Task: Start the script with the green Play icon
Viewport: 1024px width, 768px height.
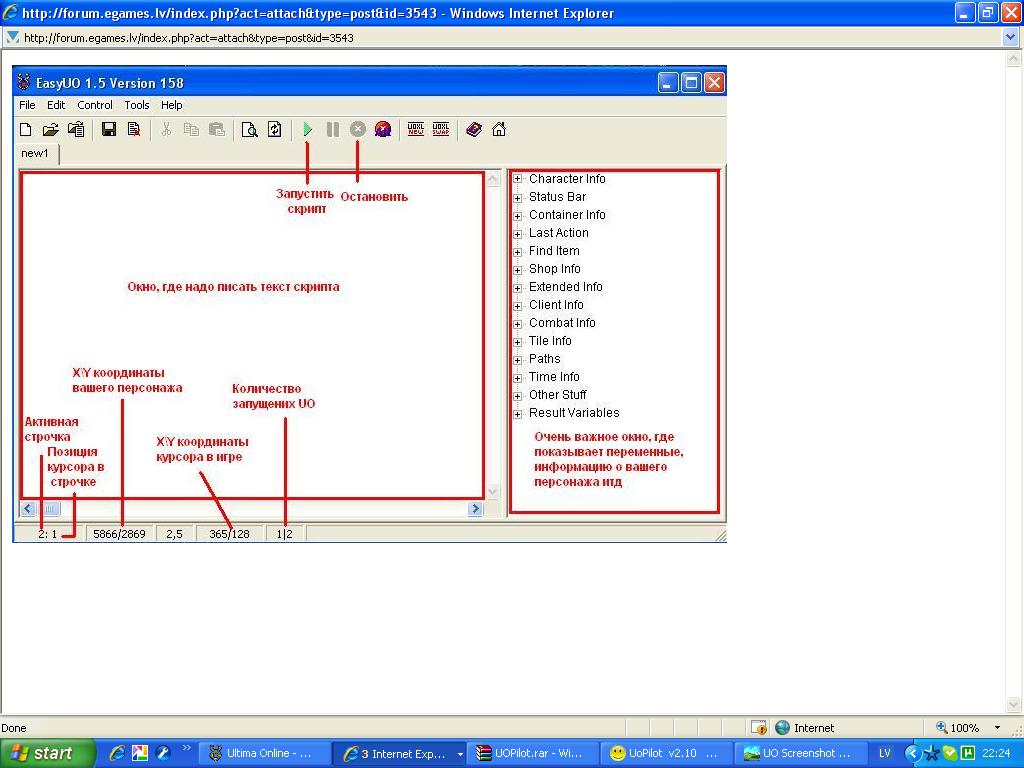Action: 308,129
